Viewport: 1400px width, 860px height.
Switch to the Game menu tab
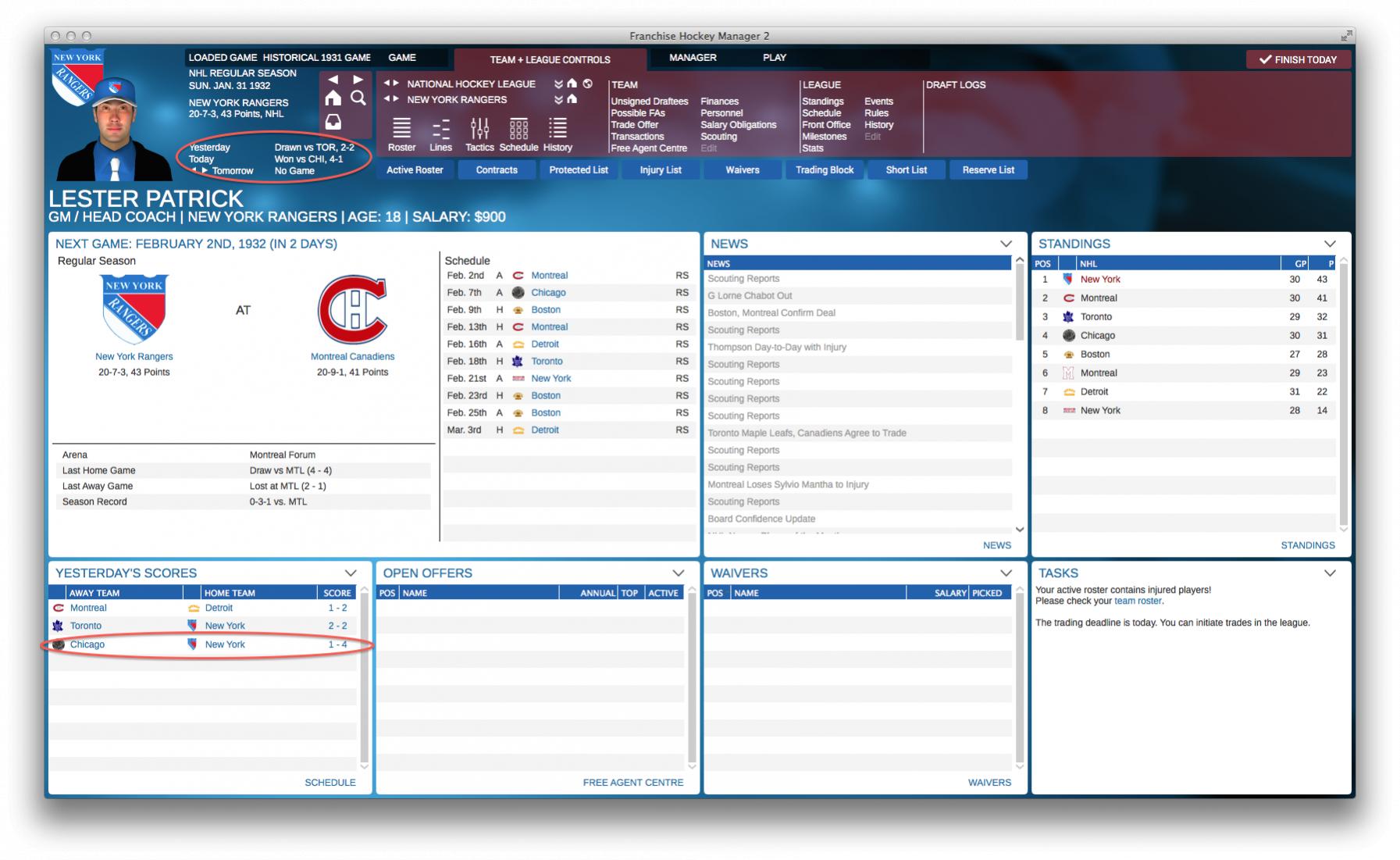[402, 58]
